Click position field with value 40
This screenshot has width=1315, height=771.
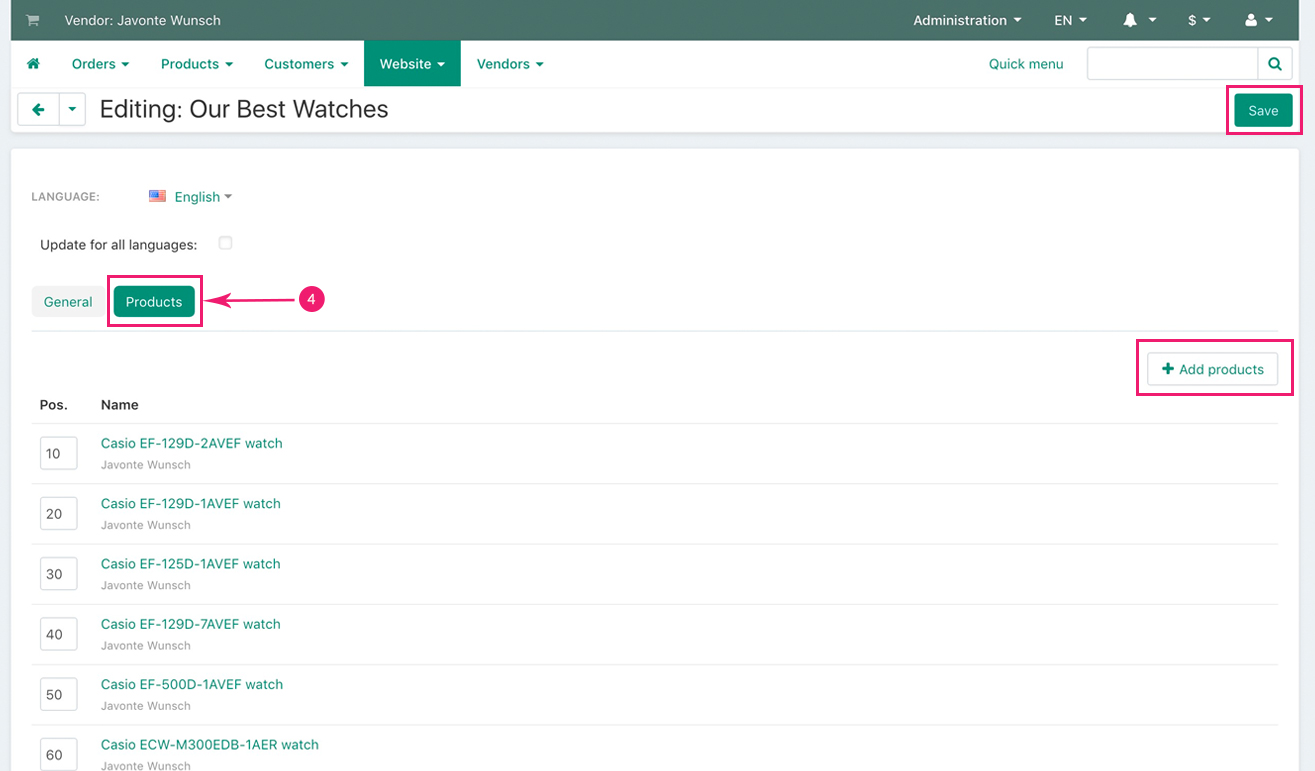(x=59, y=634)
